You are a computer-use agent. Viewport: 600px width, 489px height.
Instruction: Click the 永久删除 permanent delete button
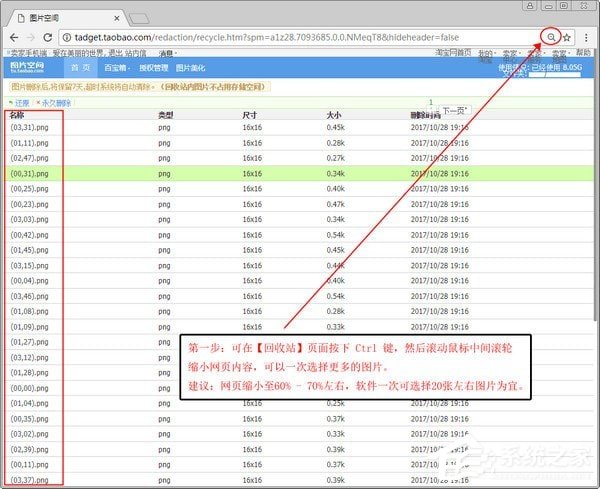pyautogui.click(x=54, y=103)
